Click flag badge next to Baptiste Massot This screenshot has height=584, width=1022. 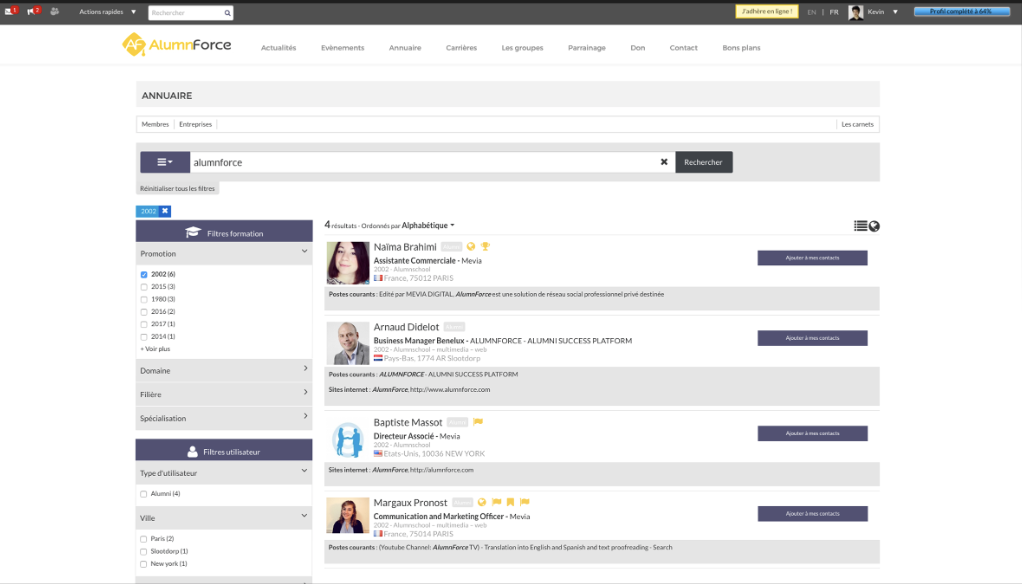(x=478, y=422)
